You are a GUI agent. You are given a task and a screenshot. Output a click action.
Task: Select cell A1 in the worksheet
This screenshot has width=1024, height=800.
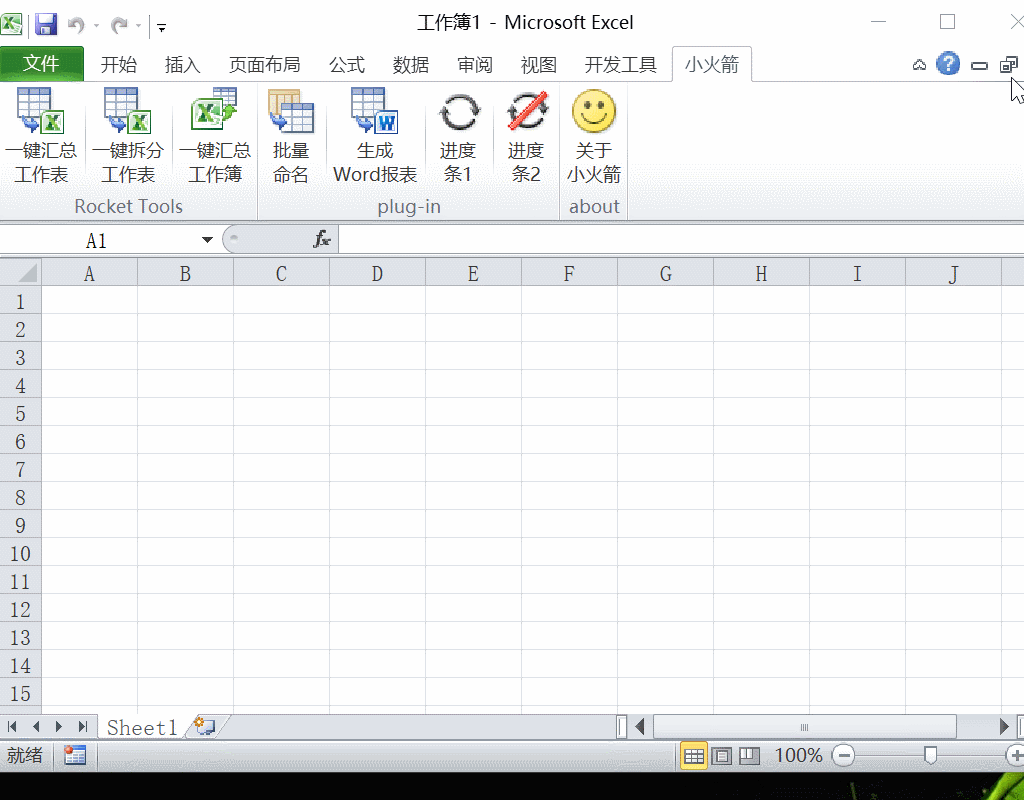[89, 300]
